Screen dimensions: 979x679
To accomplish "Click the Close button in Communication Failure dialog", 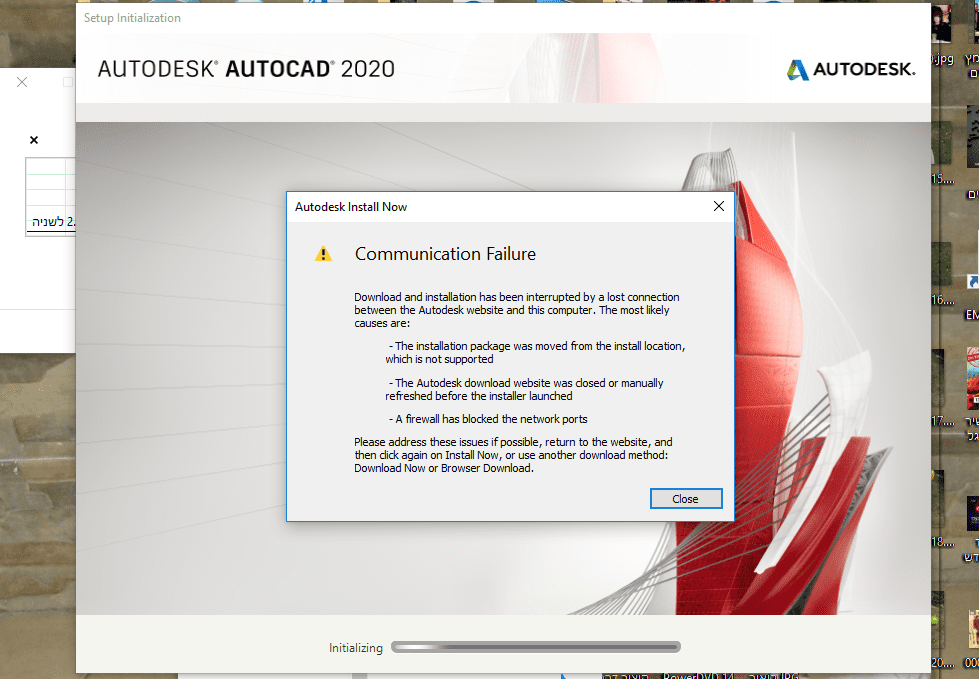I will tap(686, 499).
